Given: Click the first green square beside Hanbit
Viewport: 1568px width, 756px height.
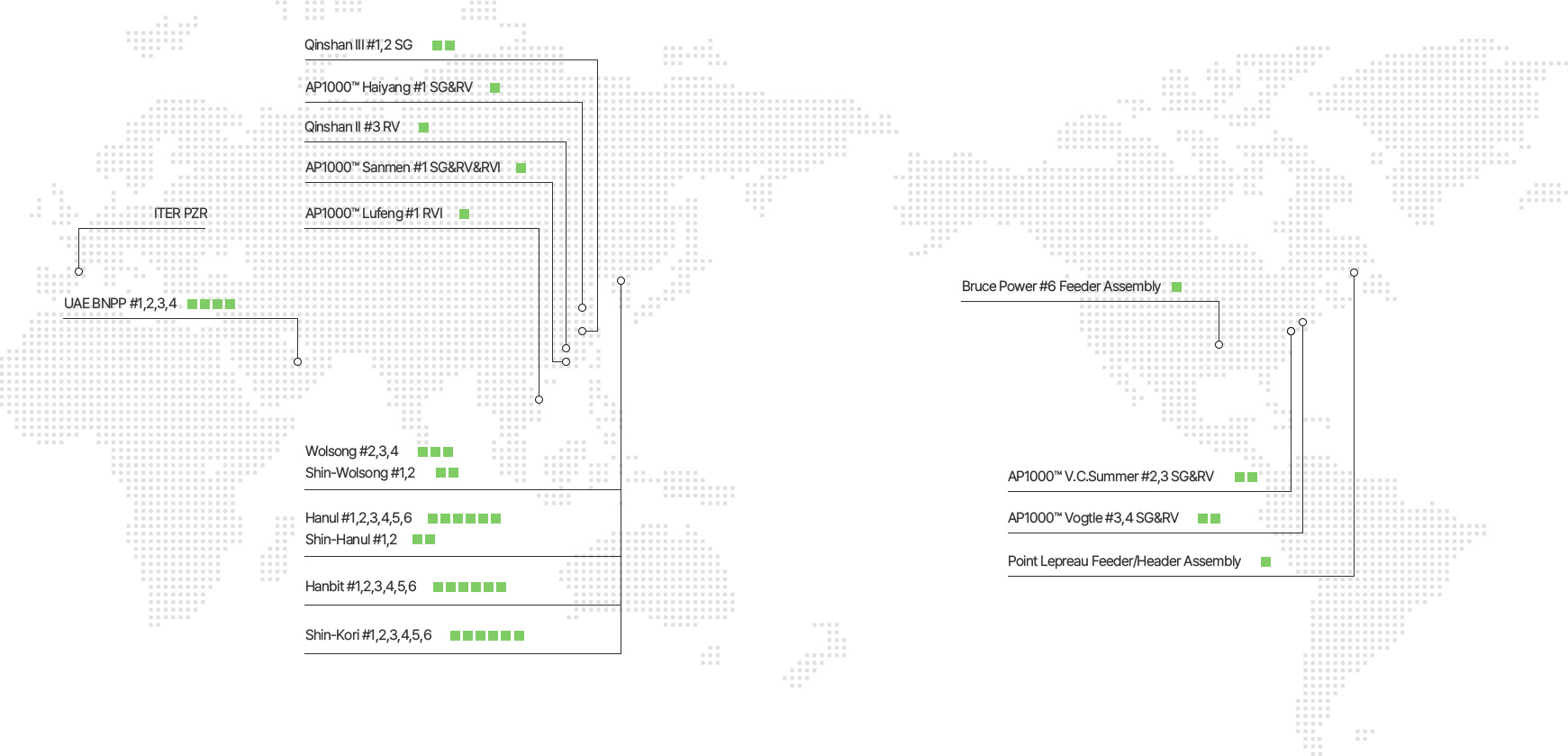Looking at the screenshot, I should (x=438, y=587).
